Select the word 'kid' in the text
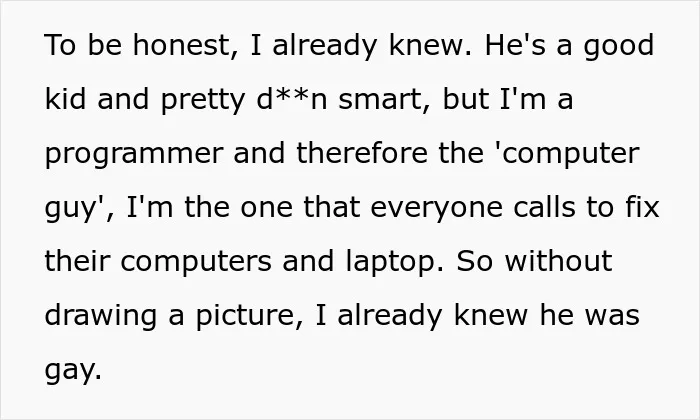This screenshot has height=420, width=700. click(65, 98)
